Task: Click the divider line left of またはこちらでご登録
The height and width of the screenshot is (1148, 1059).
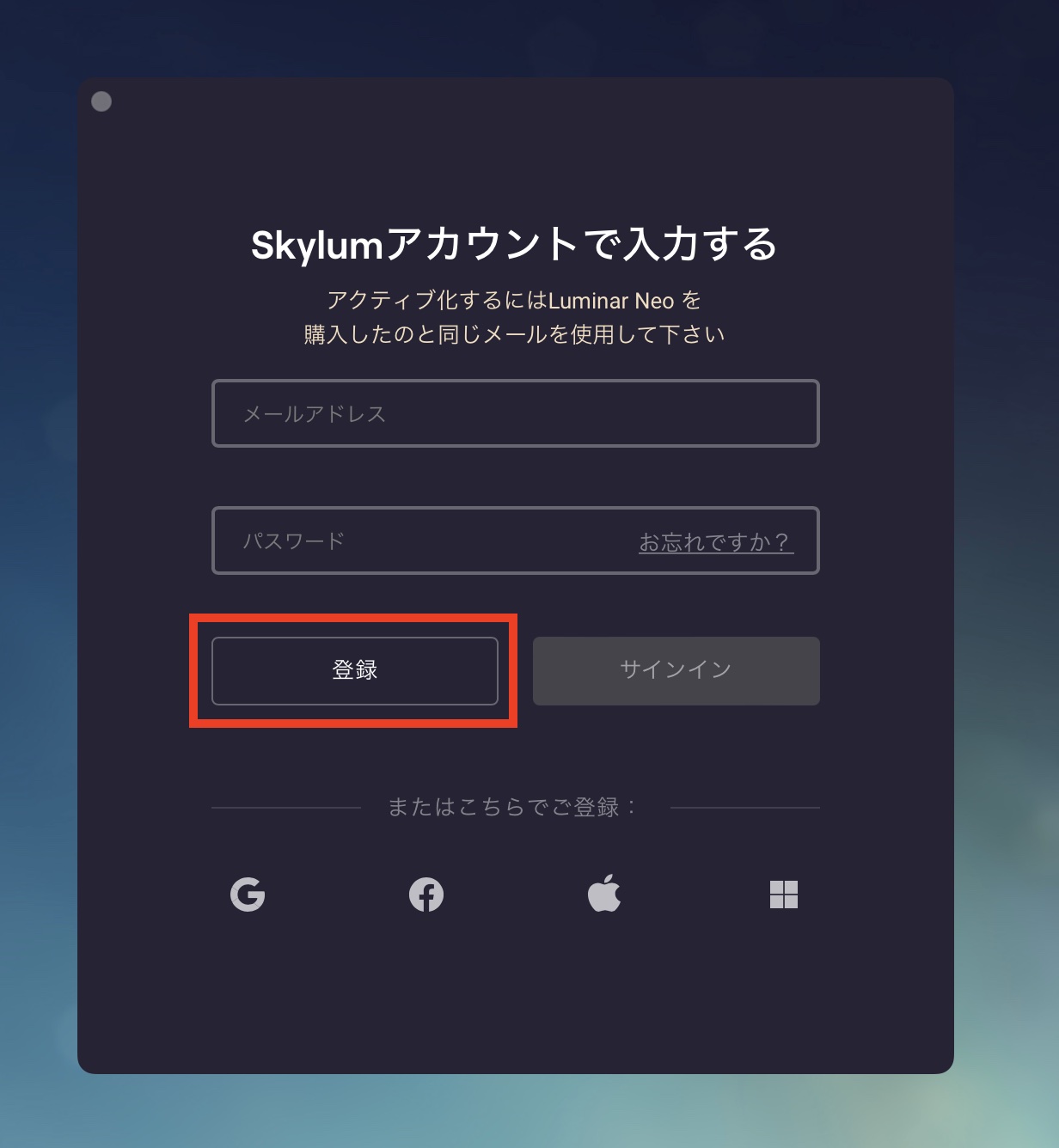Action: (286, 808)
